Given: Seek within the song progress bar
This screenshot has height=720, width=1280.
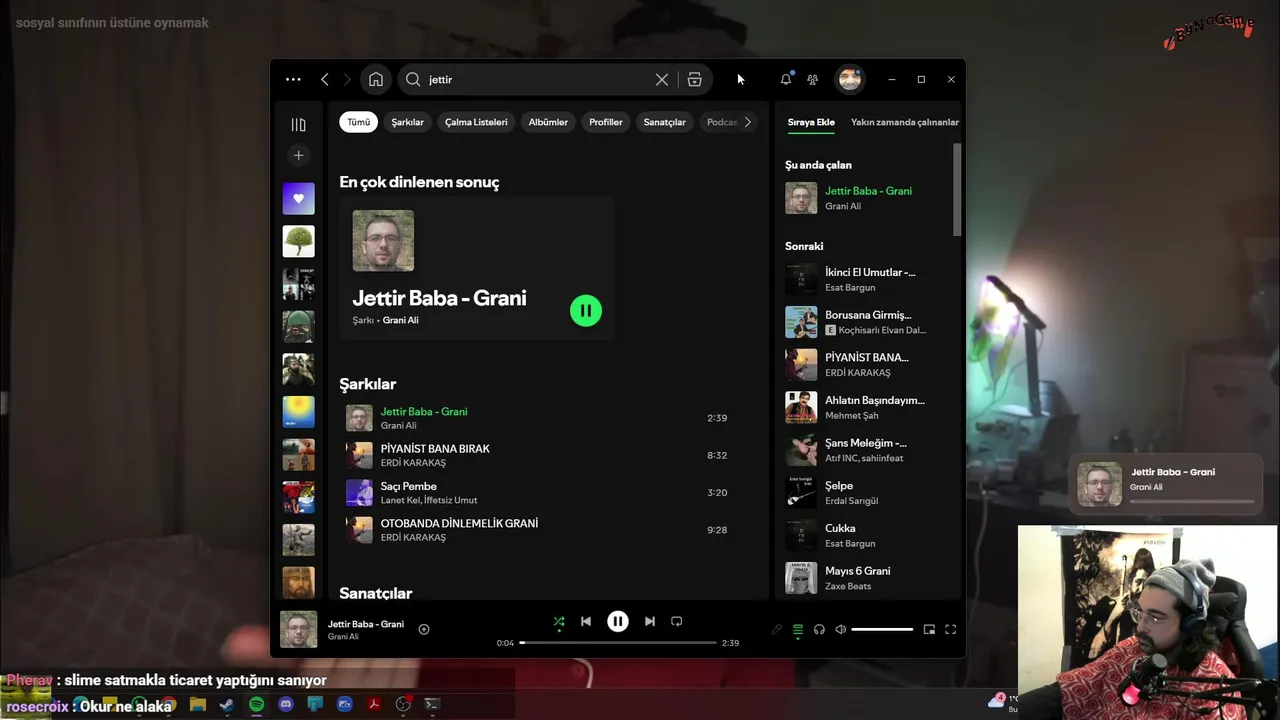Looking at the screenshot, I should point(618,642).
